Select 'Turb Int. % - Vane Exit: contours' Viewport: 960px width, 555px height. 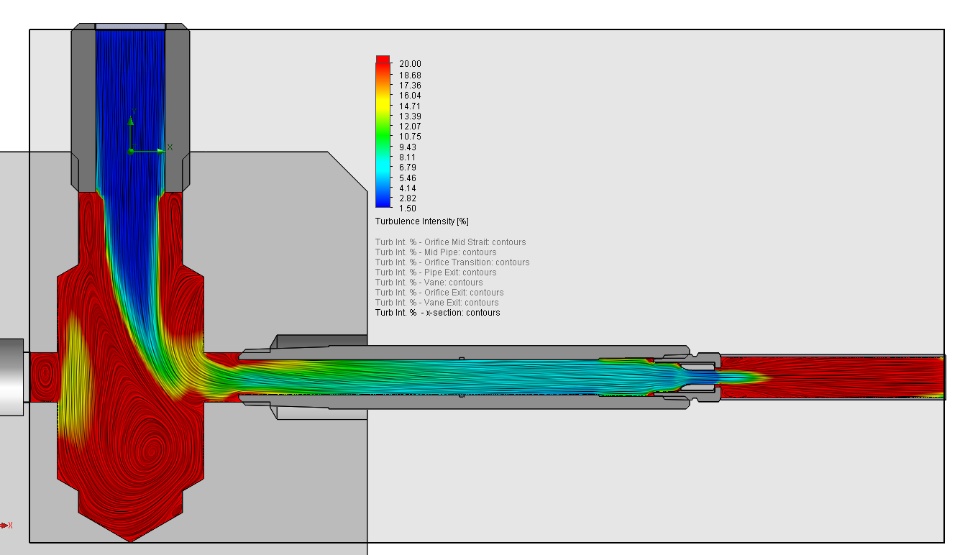[437, 303]
